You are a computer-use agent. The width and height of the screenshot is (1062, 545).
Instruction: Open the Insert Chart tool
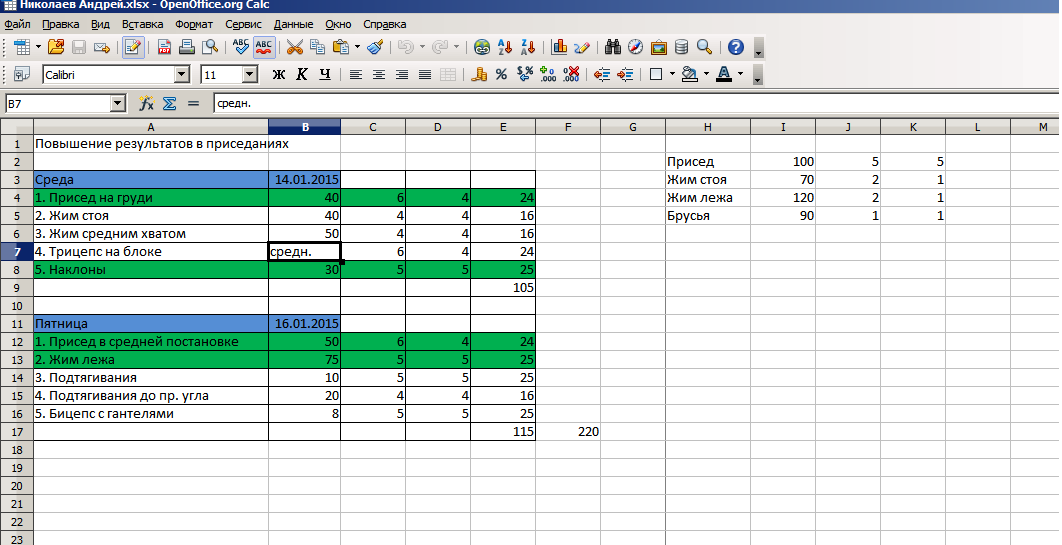click(560, 47)
